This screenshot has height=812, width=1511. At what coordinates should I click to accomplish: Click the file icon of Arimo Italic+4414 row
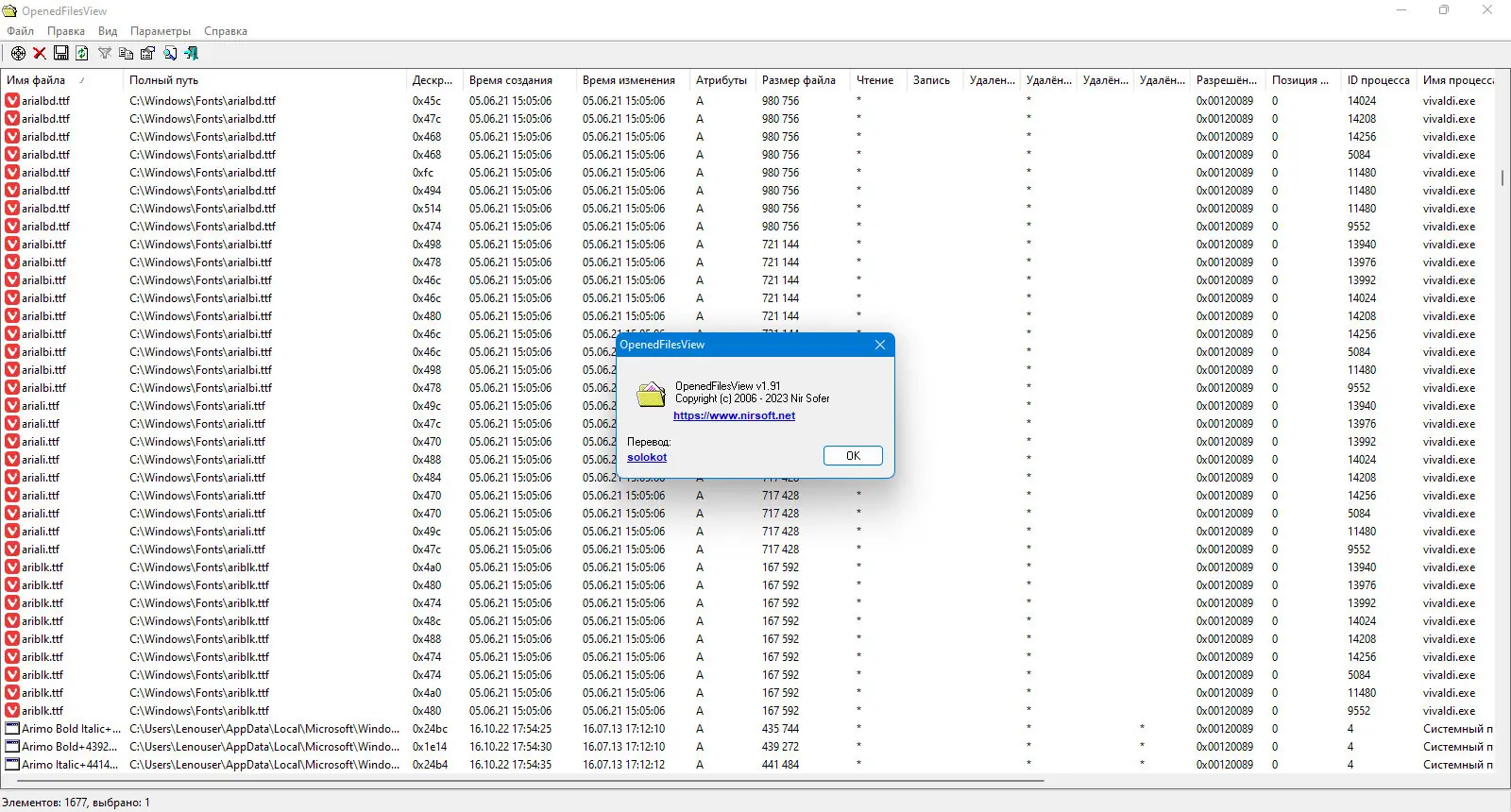click(12, 765)
